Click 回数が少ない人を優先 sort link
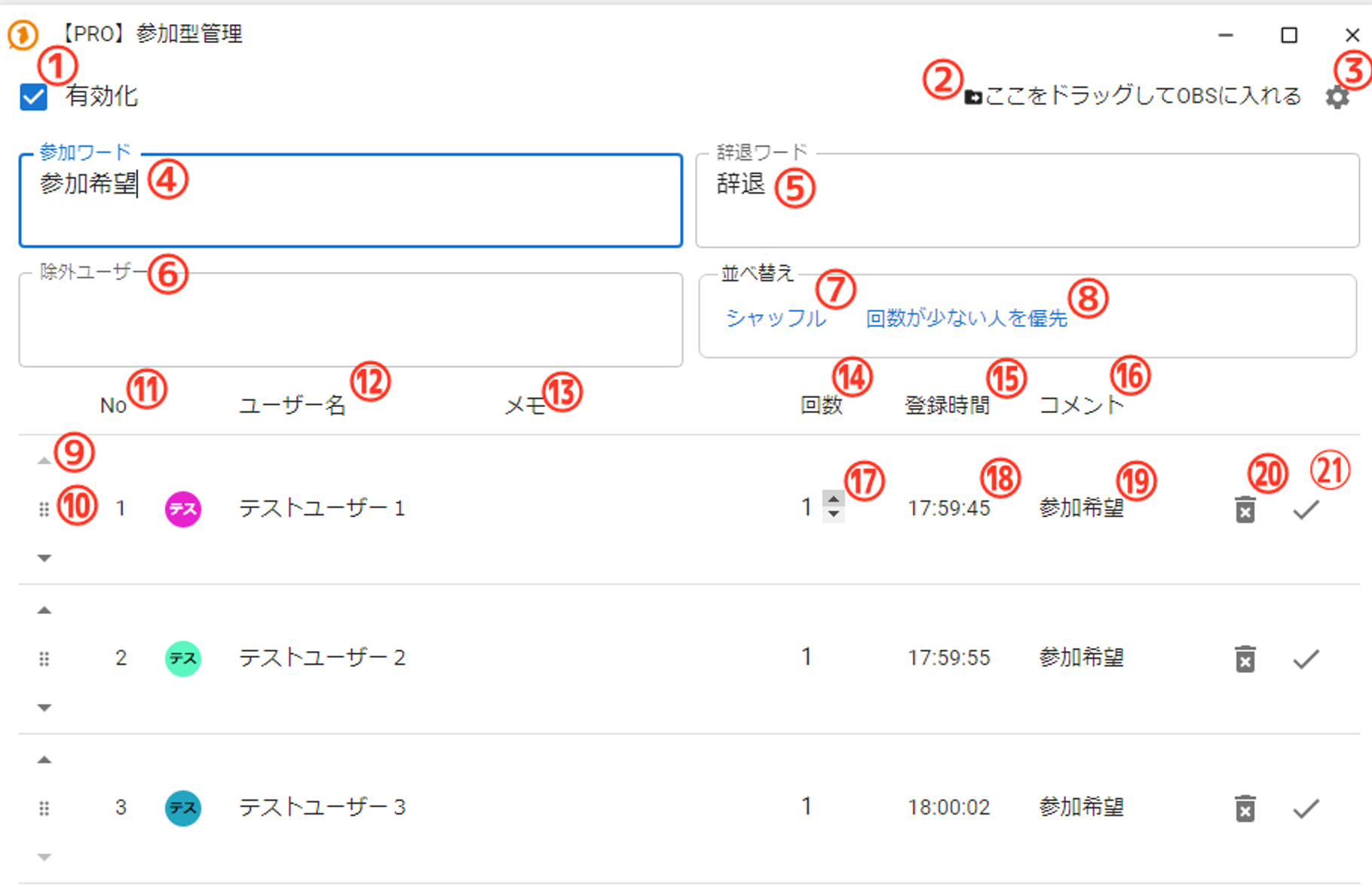 [x=966, y=319]
